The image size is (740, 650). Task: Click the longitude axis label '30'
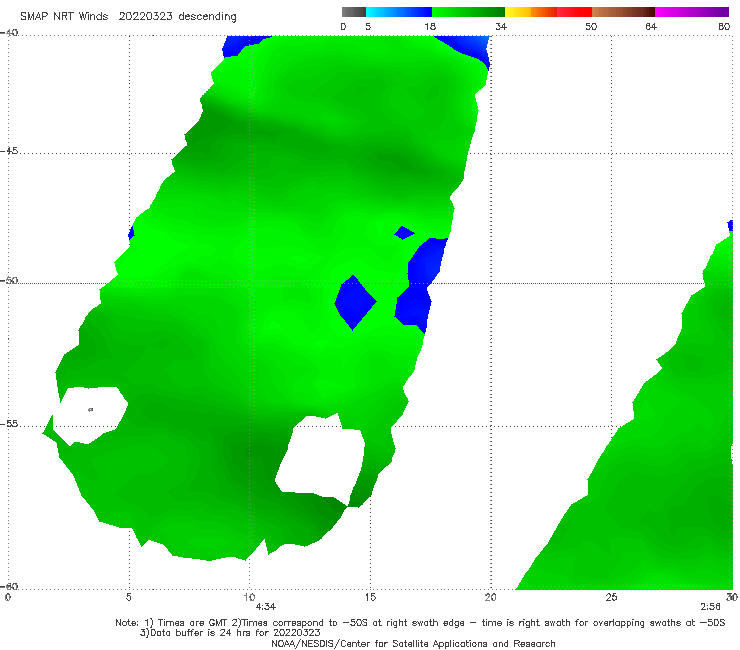pos(732,597)
